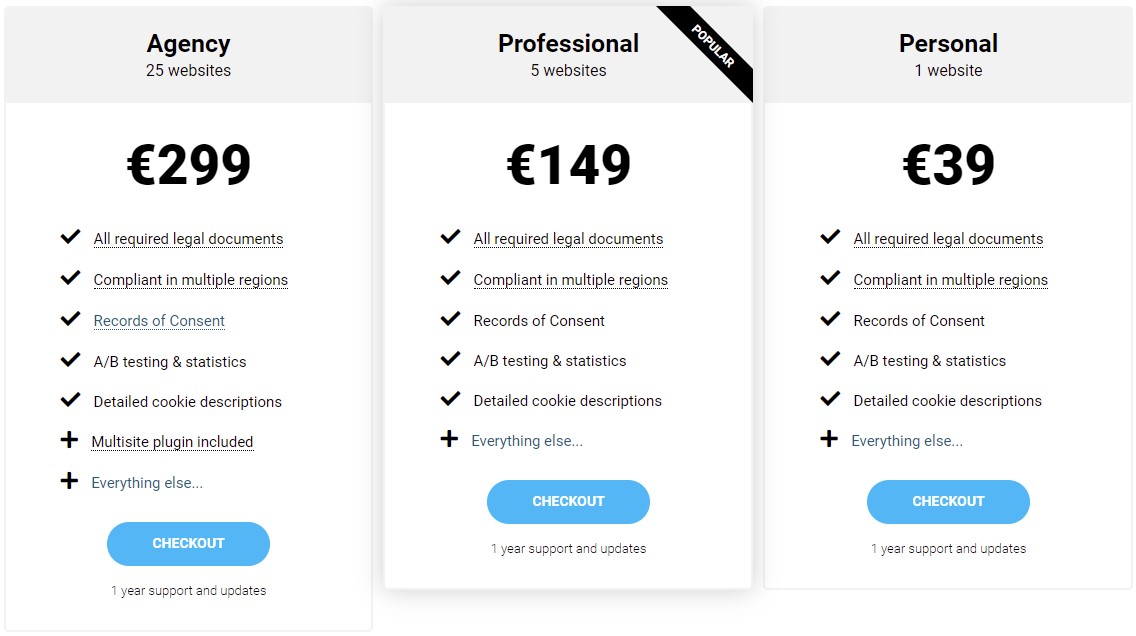1136x636 pixels.
Task: Open Professional 'Compliant in multiple regions' link
Action: (570, 280)
